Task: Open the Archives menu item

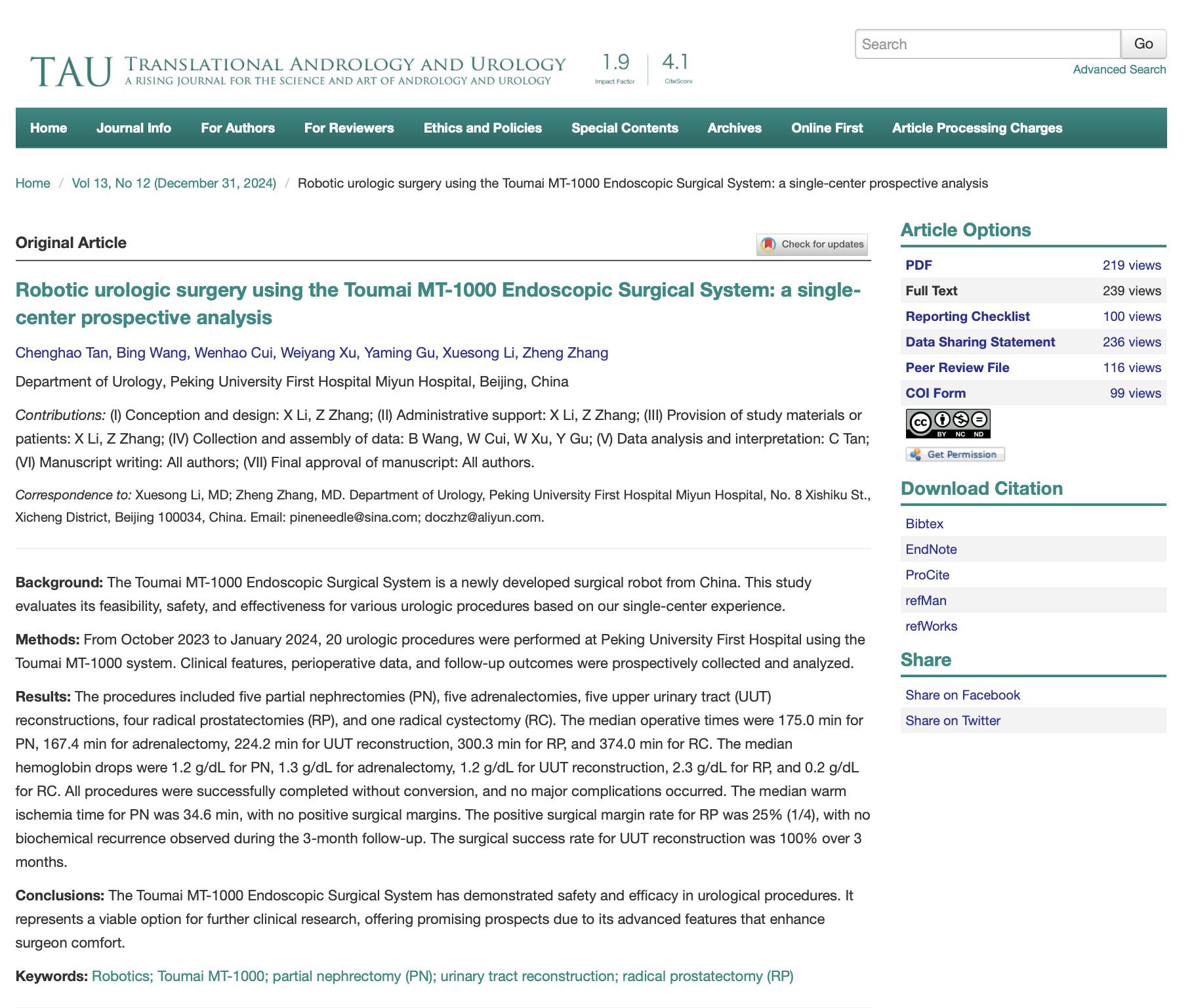Action: pyautogui.click(x=734, y=128)
